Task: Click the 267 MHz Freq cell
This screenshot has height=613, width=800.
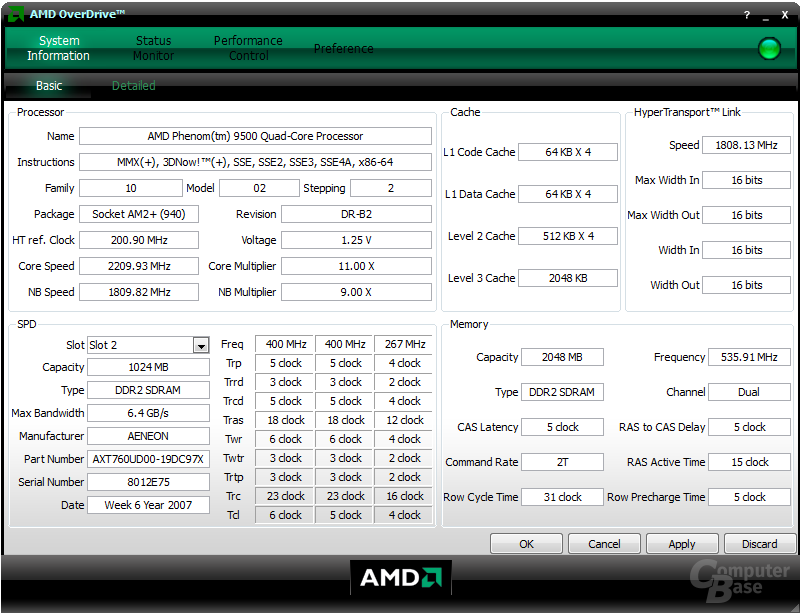Action: (x=404, y=345)
